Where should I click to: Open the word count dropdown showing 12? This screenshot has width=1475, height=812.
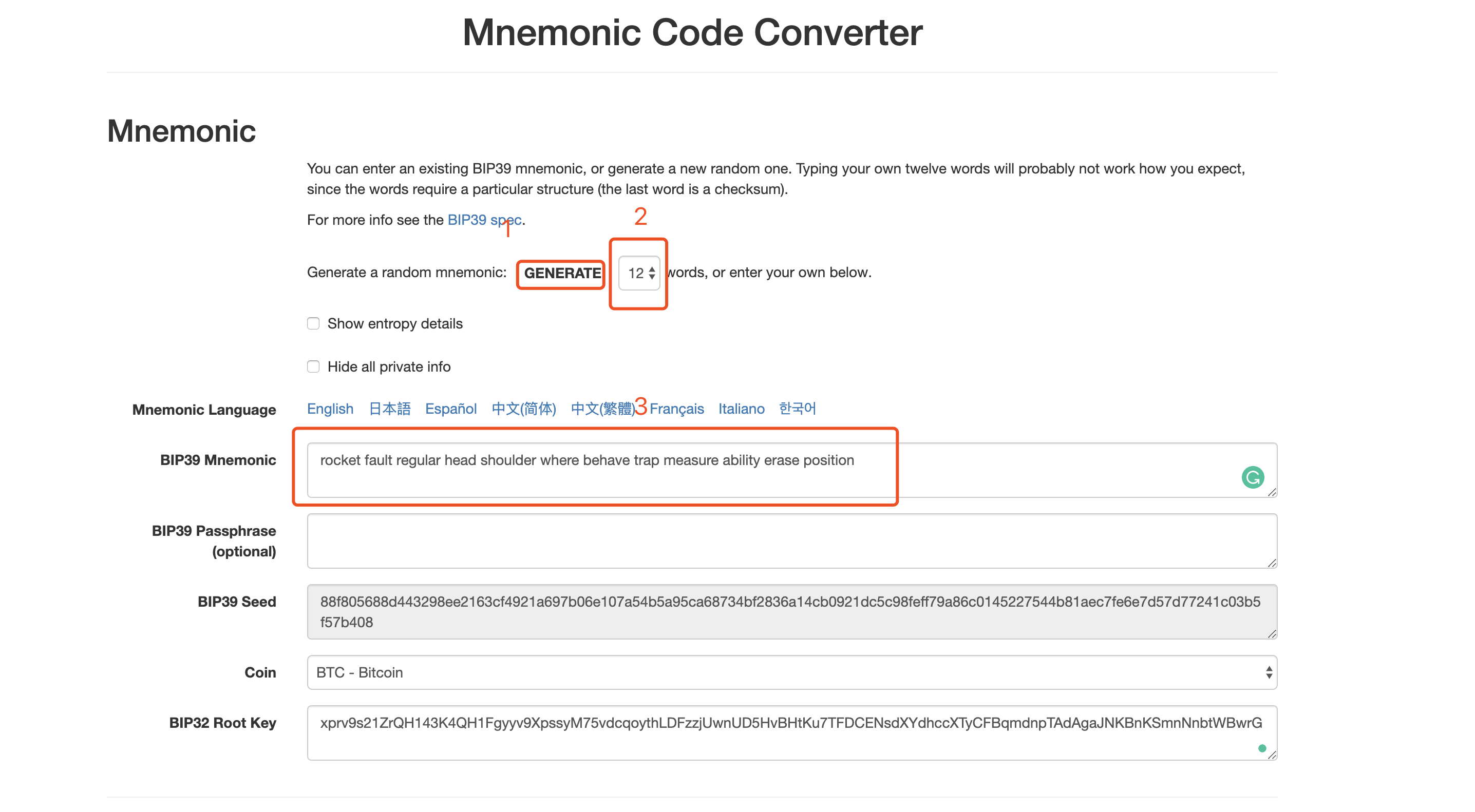(639, 273)
